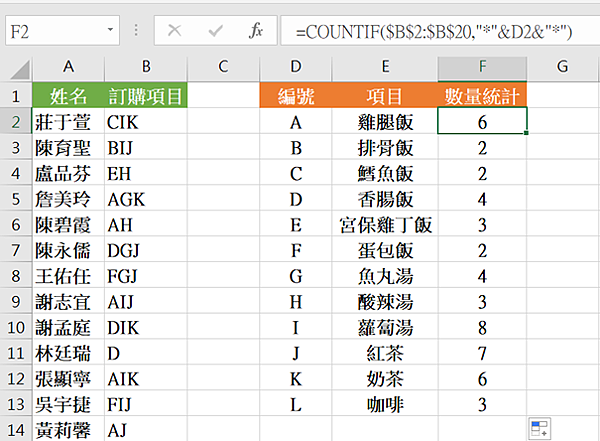Image resolution: width=600 pixels, height=441 pixels.
Task: Click the green 姓名 header cell
Action: [68, 96]
